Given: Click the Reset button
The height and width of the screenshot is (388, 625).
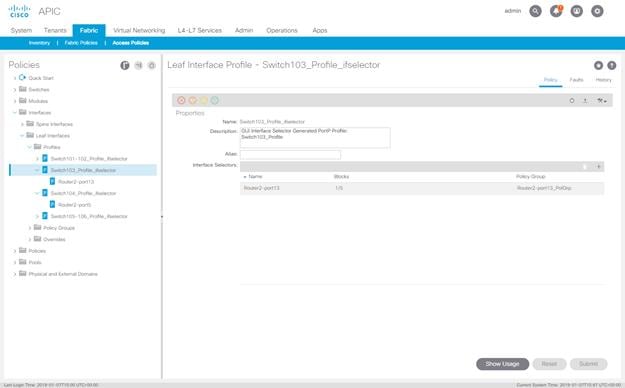Looking at the screenshot, I should point(549,364).
